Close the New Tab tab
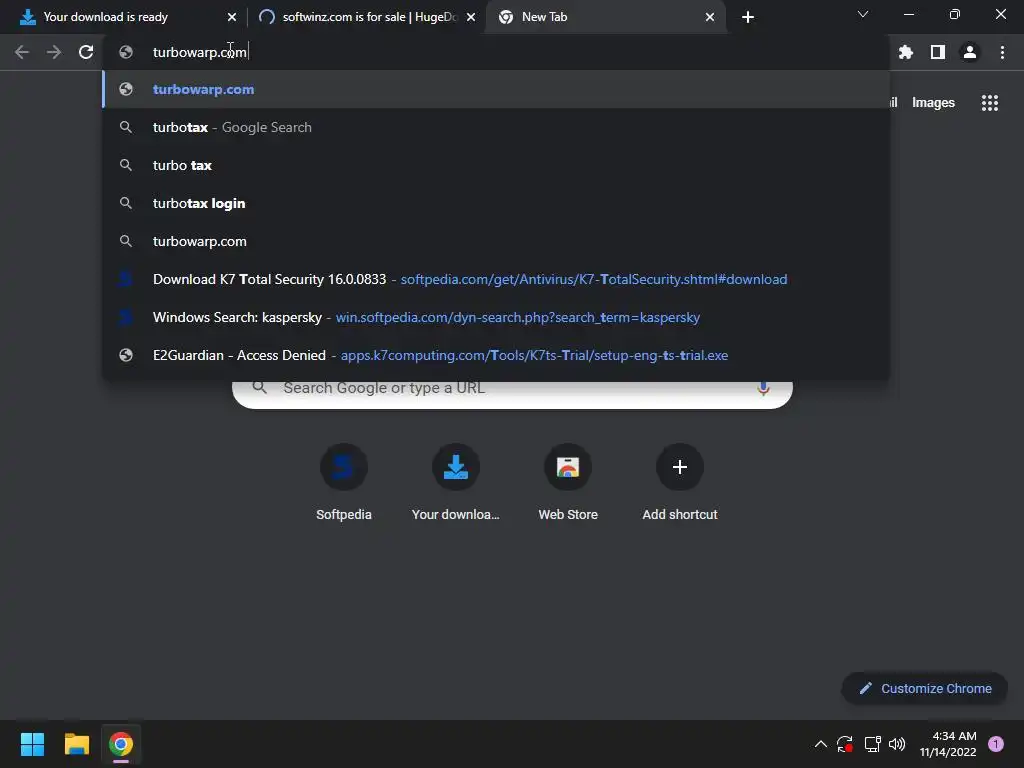Screen dimensions: 1024x768 tap(710, 17)
